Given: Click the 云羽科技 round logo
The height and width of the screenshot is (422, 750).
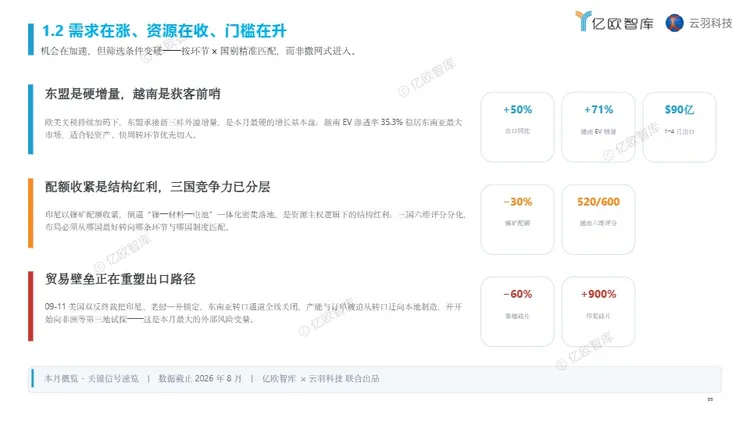Looking at the screenshot, I should click(674, 22).
